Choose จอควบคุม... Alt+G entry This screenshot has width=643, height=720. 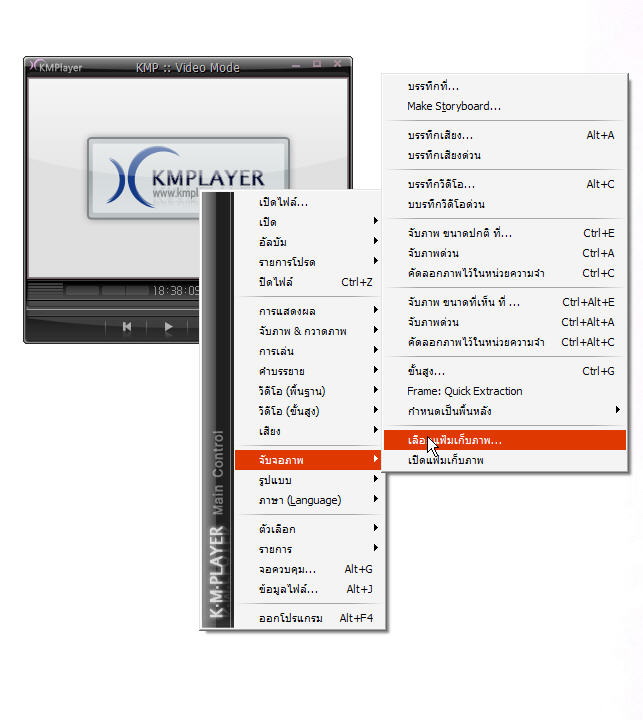(x=308, y=569)
